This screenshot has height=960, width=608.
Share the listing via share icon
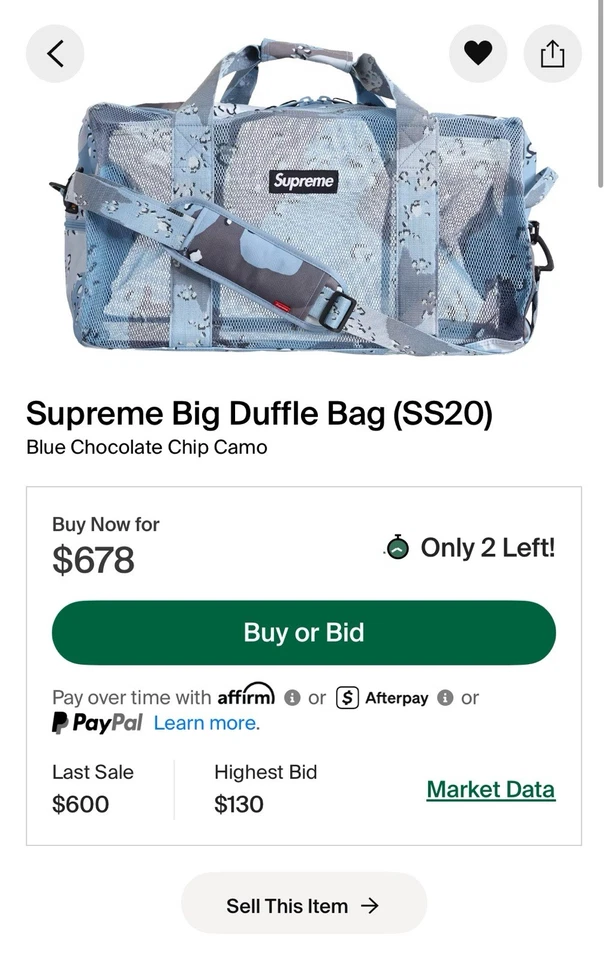[x=552, y=53]
